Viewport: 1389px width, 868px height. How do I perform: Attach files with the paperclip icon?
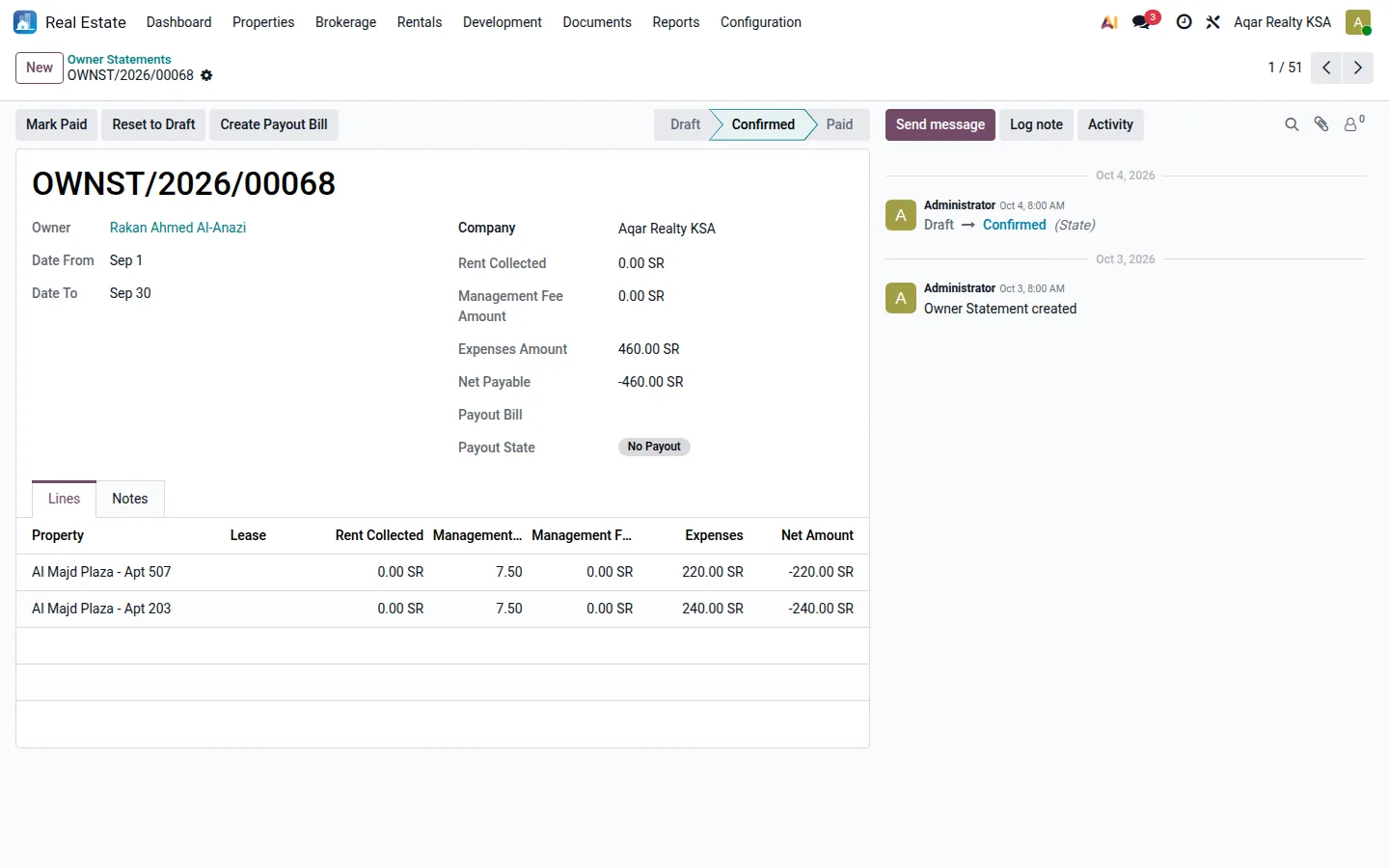(1321, 124)
